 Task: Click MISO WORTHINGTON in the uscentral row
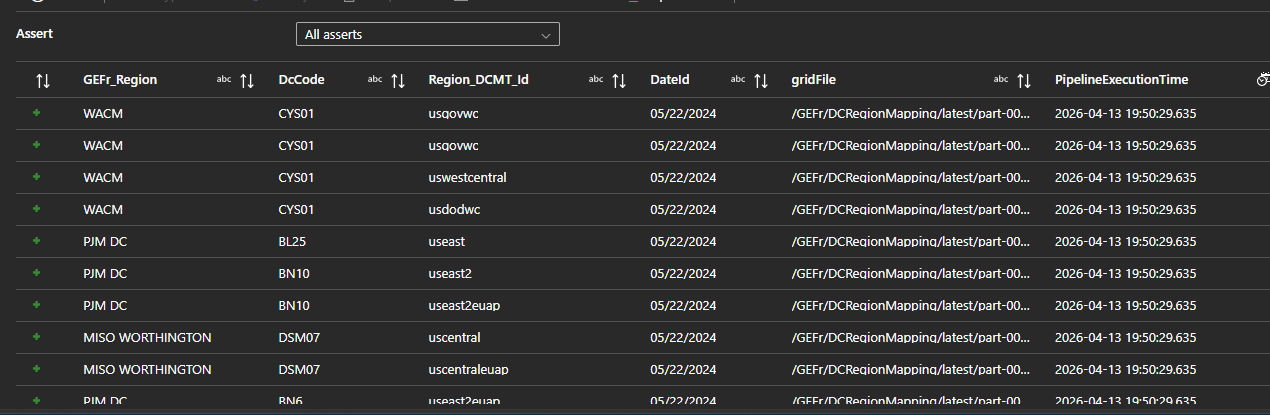pyautogui.click(x=147, y=338)
